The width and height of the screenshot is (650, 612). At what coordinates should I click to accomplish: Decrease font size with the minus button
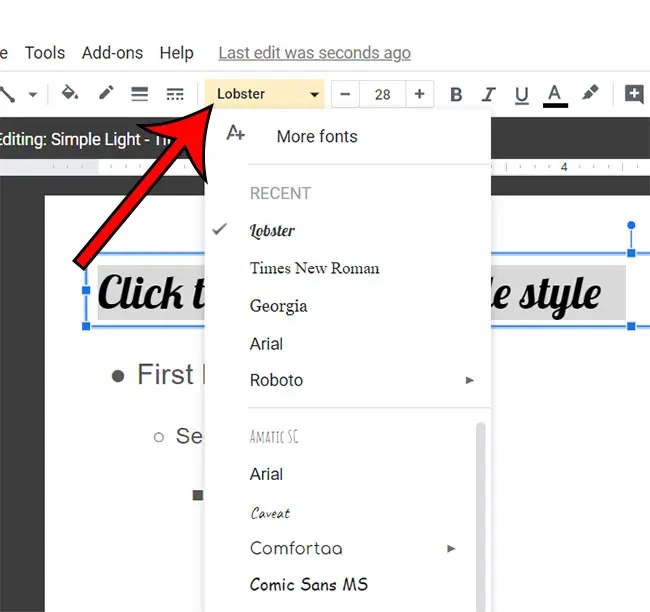point(345,94)
